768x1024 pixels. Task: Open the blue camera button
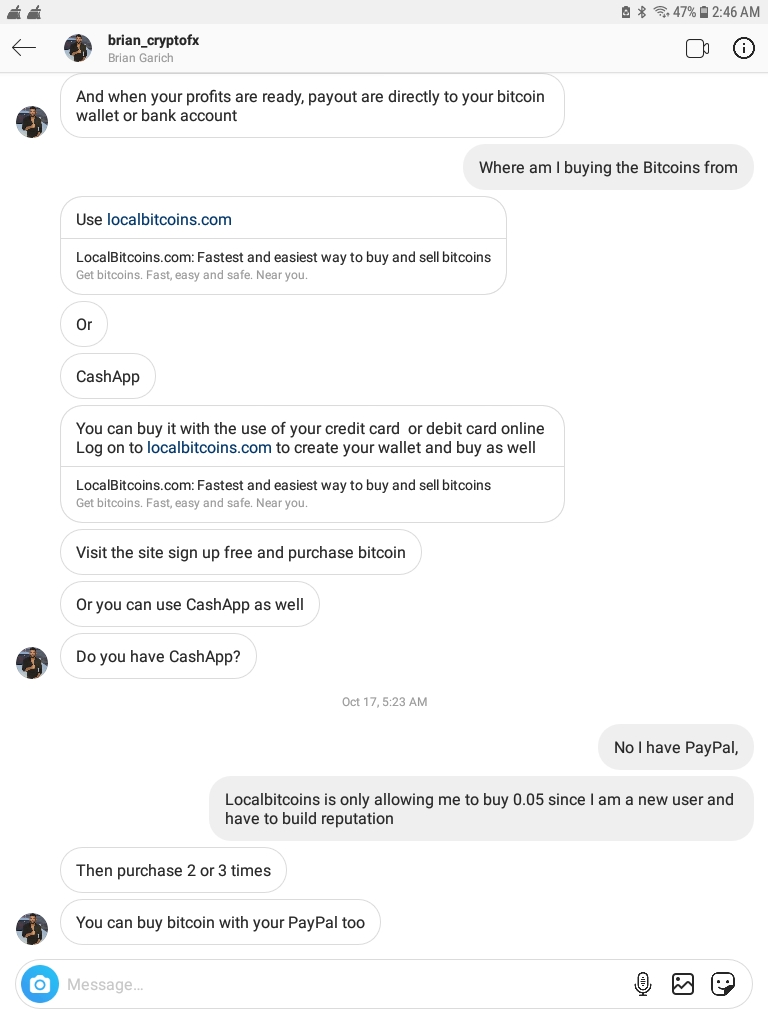pos(40,984)
